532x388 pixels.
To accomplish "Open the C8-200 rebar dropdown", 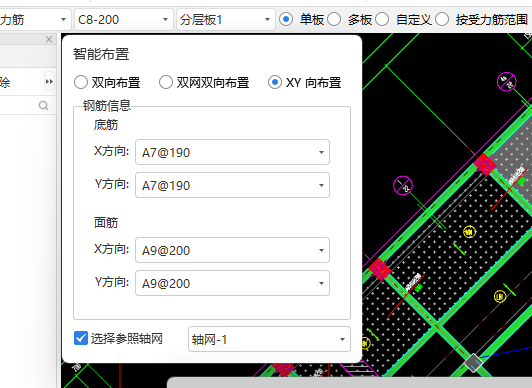I will pos(124,20).
